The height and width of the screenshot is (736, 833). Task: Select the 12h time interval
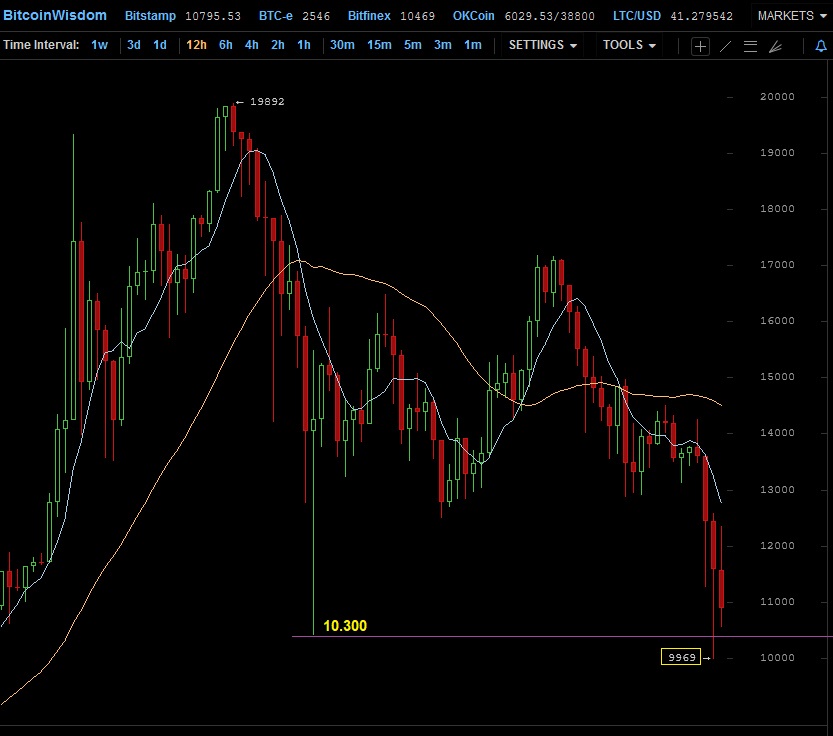click(x=196, y=45)
